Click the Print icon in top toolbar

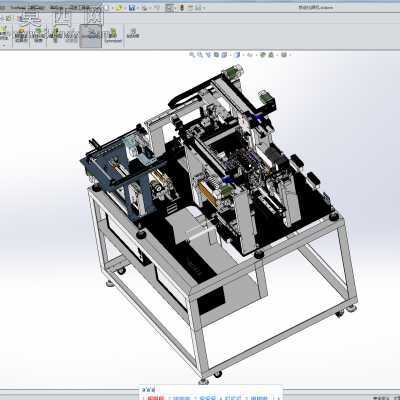pyautogui.click(x=144, y=8)
